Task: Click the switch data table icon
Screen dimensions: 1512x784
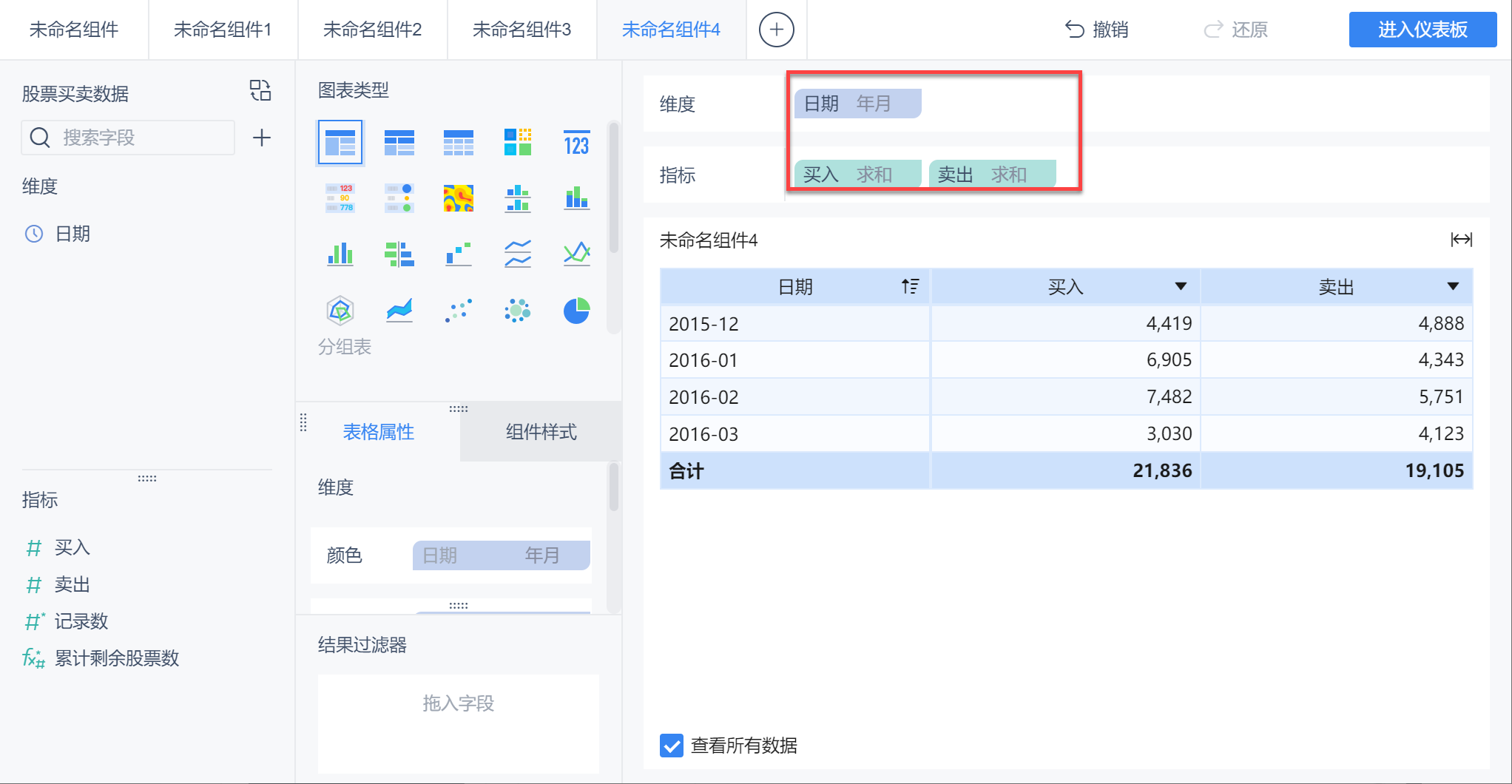Action: (260, 91)
